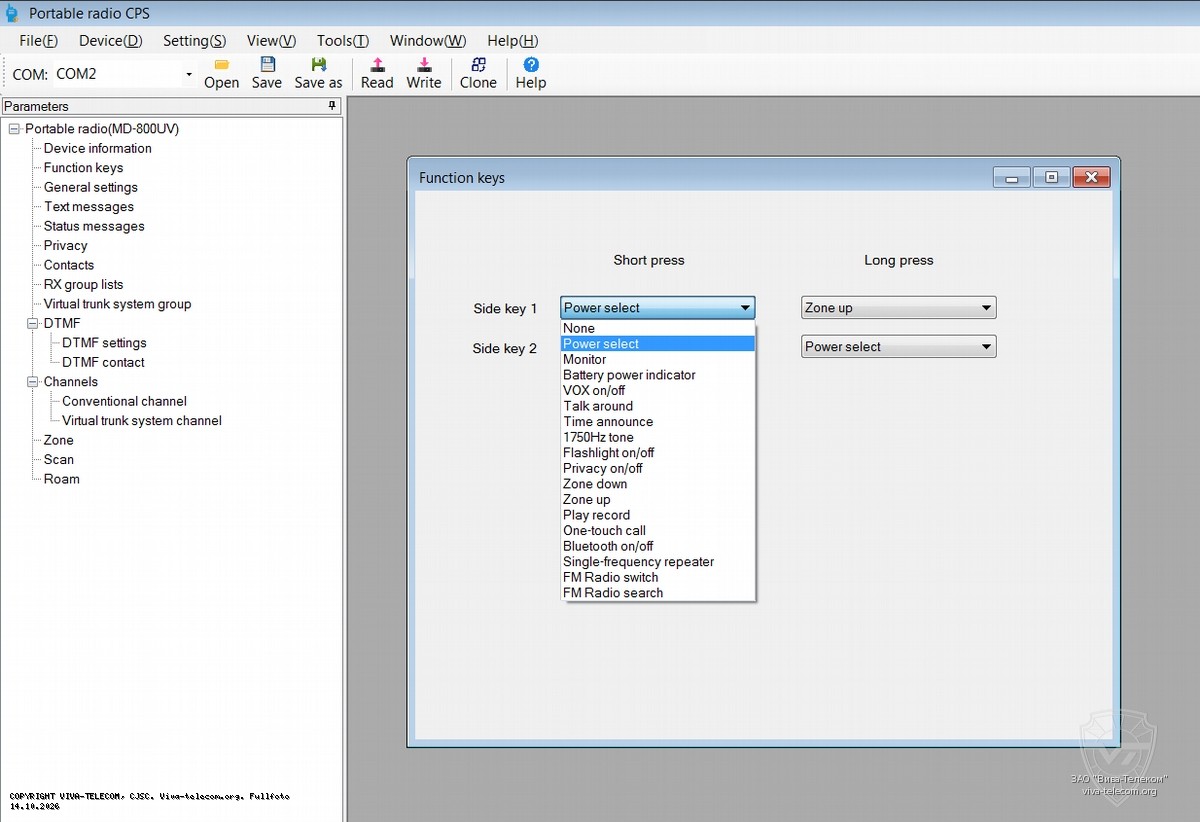Choose Monitor from the dropdown list
The width and height of the screenshot is (1200, 822).
coord(658,359)
